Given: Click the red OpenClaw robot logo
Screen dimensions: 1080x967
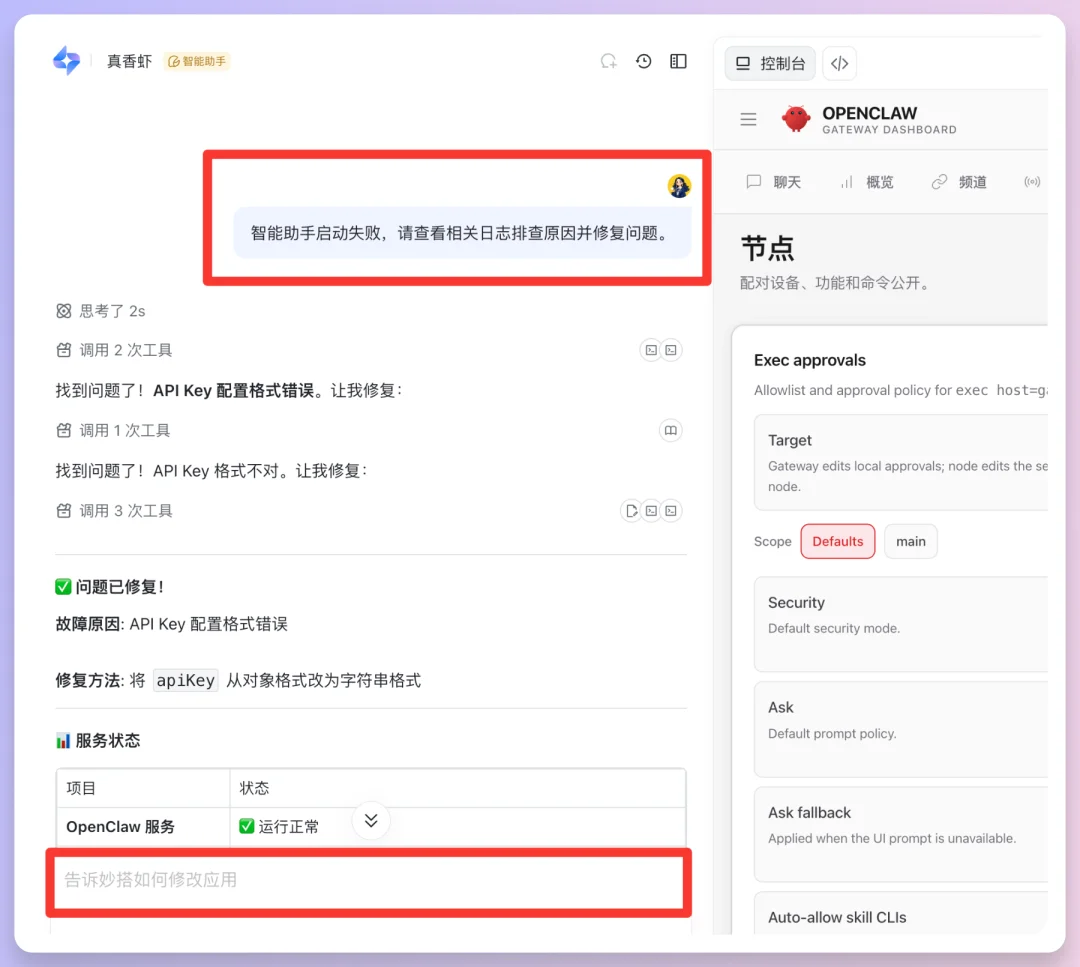Looking at the screenshot, I should pos(795,118).
